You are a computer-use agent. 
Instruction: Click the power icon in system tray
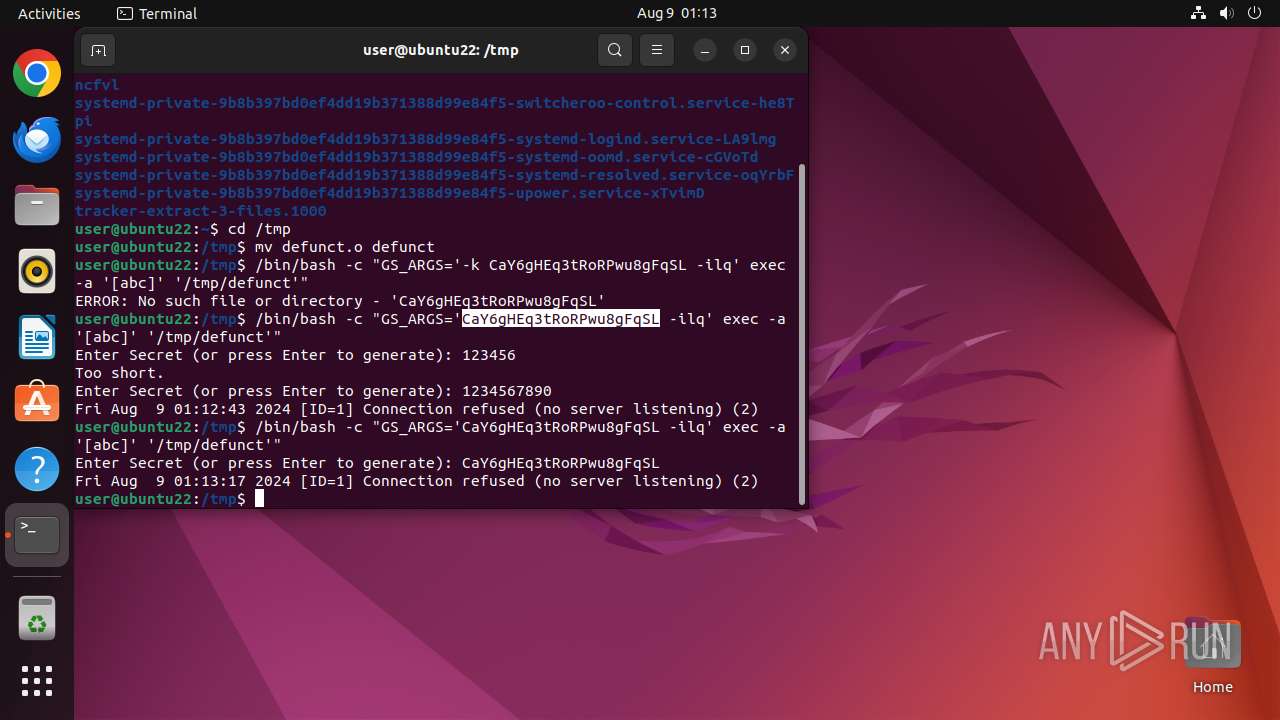1255,13
